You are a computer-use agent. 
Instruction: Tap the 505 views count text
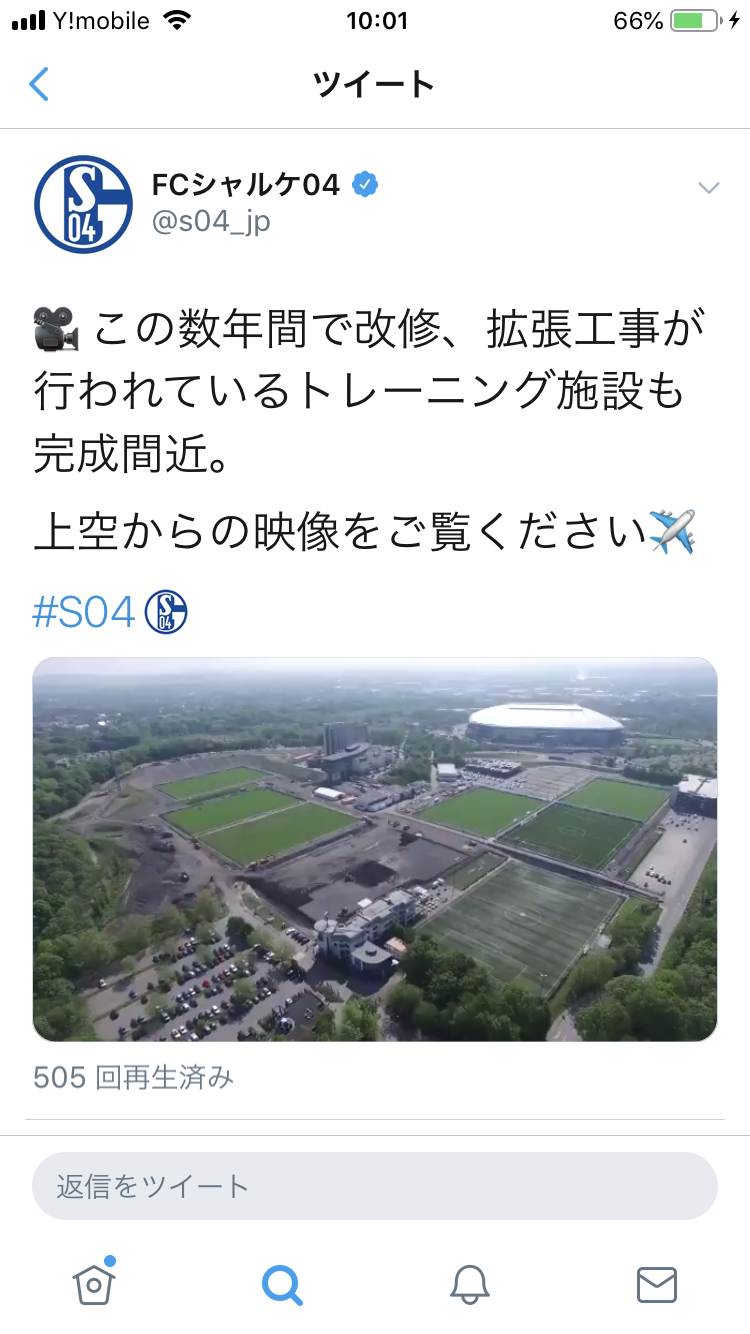tap(134, 1077)
